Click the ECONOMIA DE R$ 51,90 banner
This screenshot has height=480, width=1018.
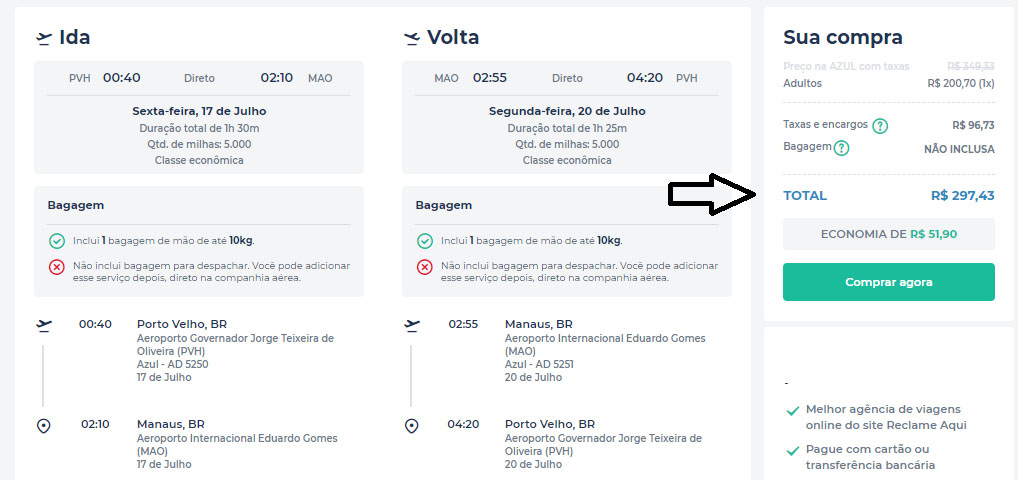click(x=888, y=234)
